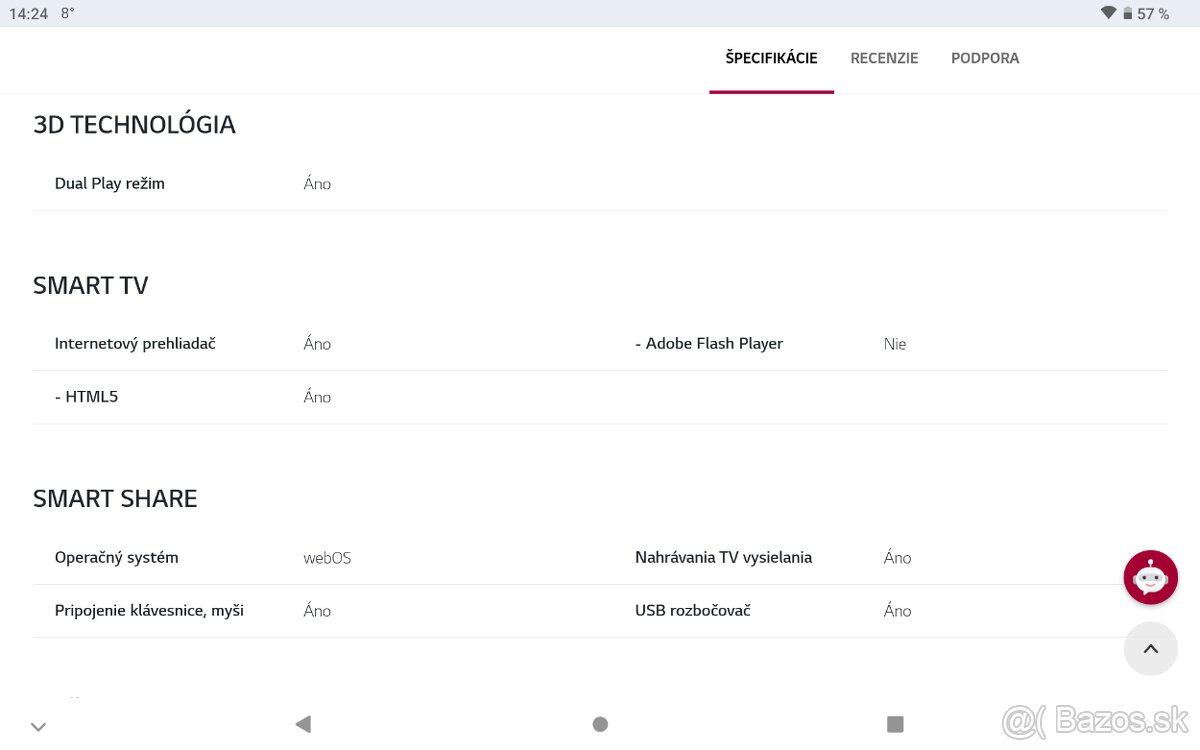
Task: Expand the 3D TECHNOLÓGIA section
Action: pyautogui.click(x=135, y=124)
